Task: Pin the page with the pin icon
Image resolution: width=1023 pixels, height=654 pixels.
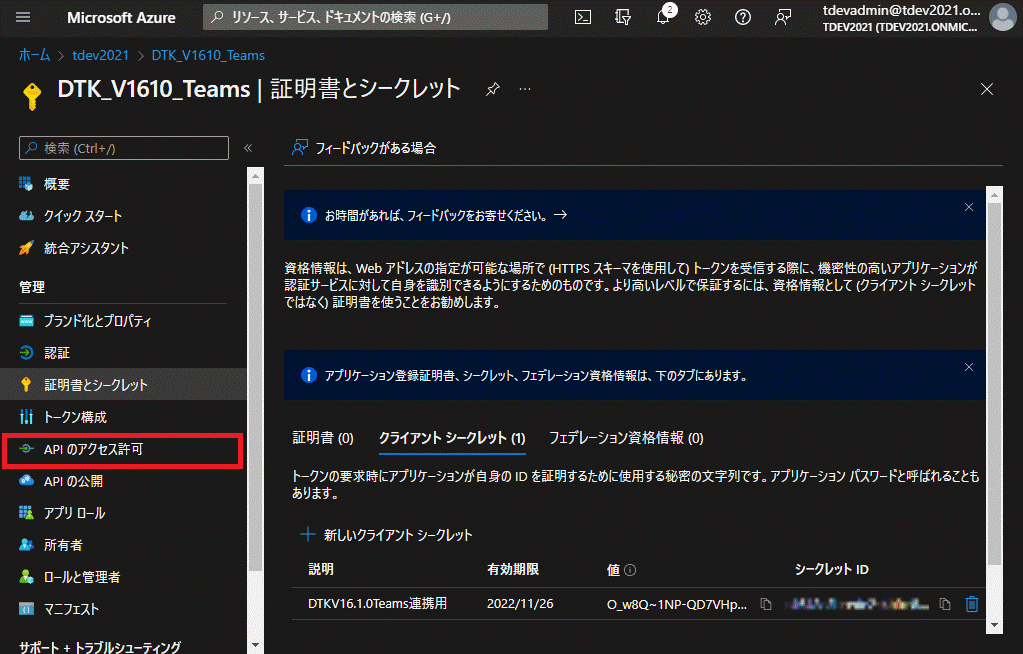Action: coord(492,89)
